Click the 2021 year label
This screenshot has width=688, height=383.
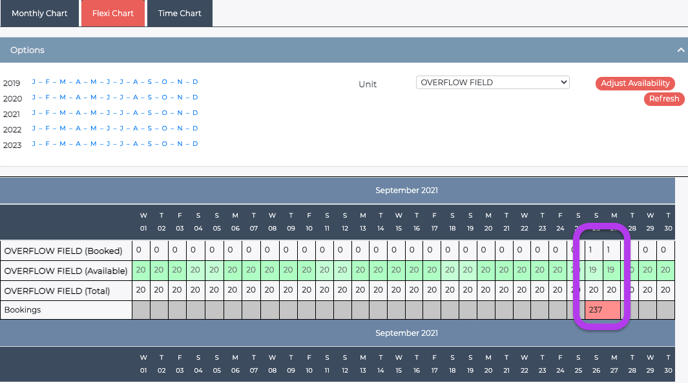click(x=11, y=114)
